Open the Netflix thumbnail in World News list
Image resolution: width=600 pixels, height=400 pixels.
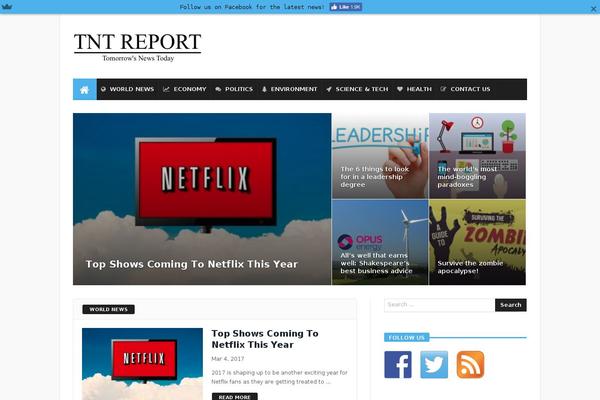click(142, 364)
